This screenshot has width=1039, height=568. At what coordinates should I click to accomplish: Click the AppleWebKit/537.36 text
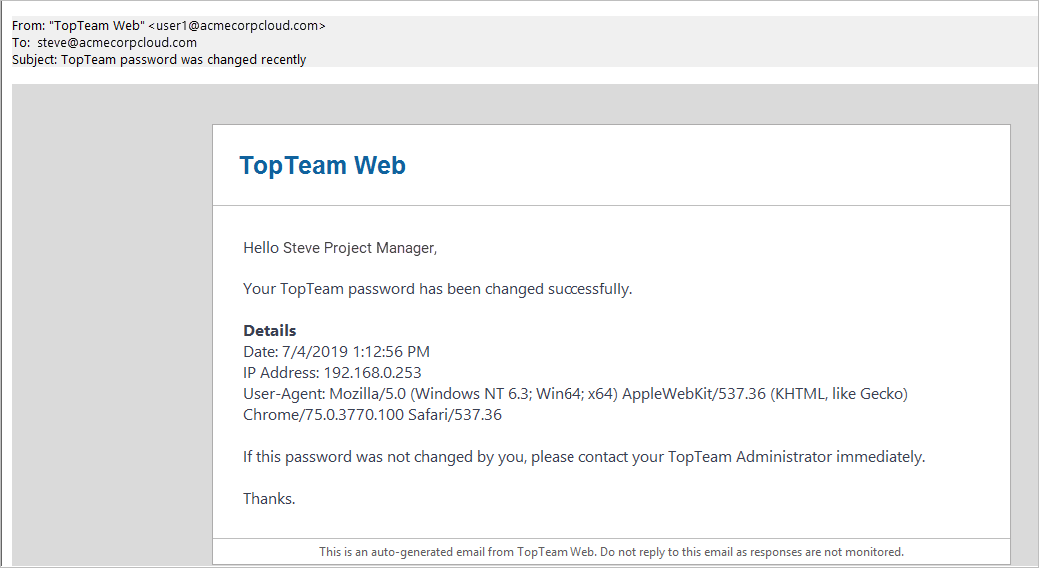tap(694, 394)
